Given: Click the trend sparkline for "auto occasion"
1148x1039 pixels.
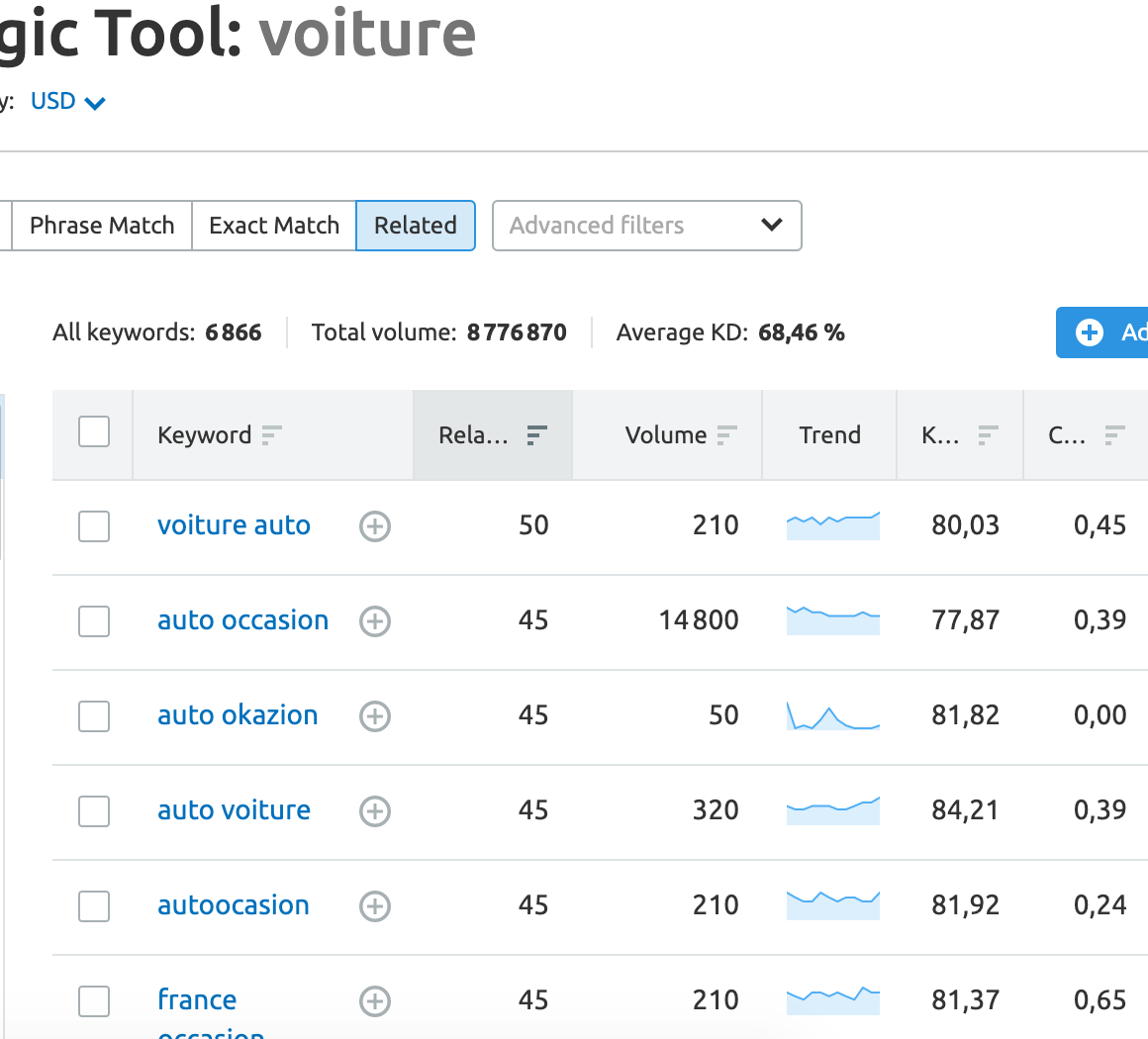Looking at the screenshot, I should click(832, 621).
